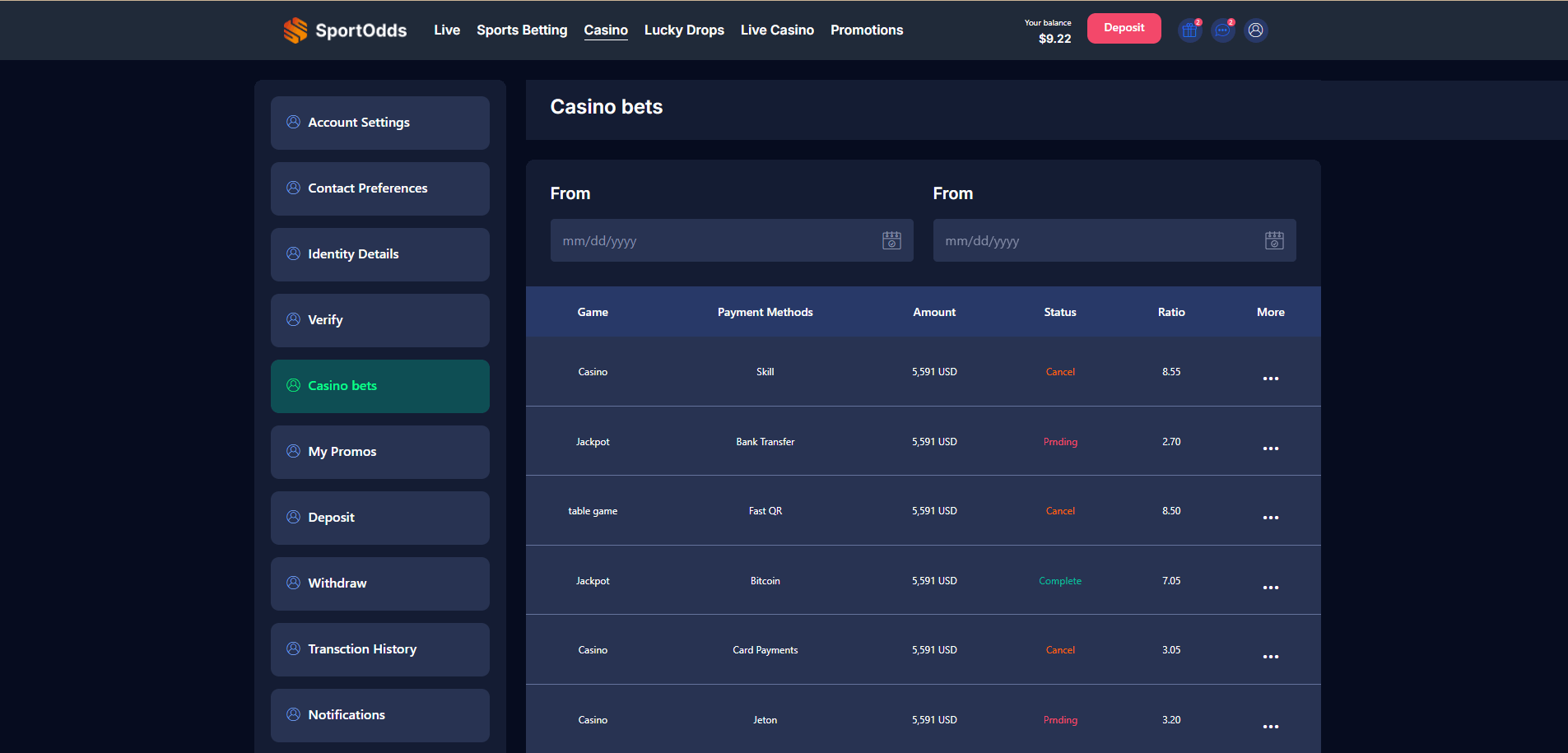Open the gift rewards icon

(x=1189, y=30)
